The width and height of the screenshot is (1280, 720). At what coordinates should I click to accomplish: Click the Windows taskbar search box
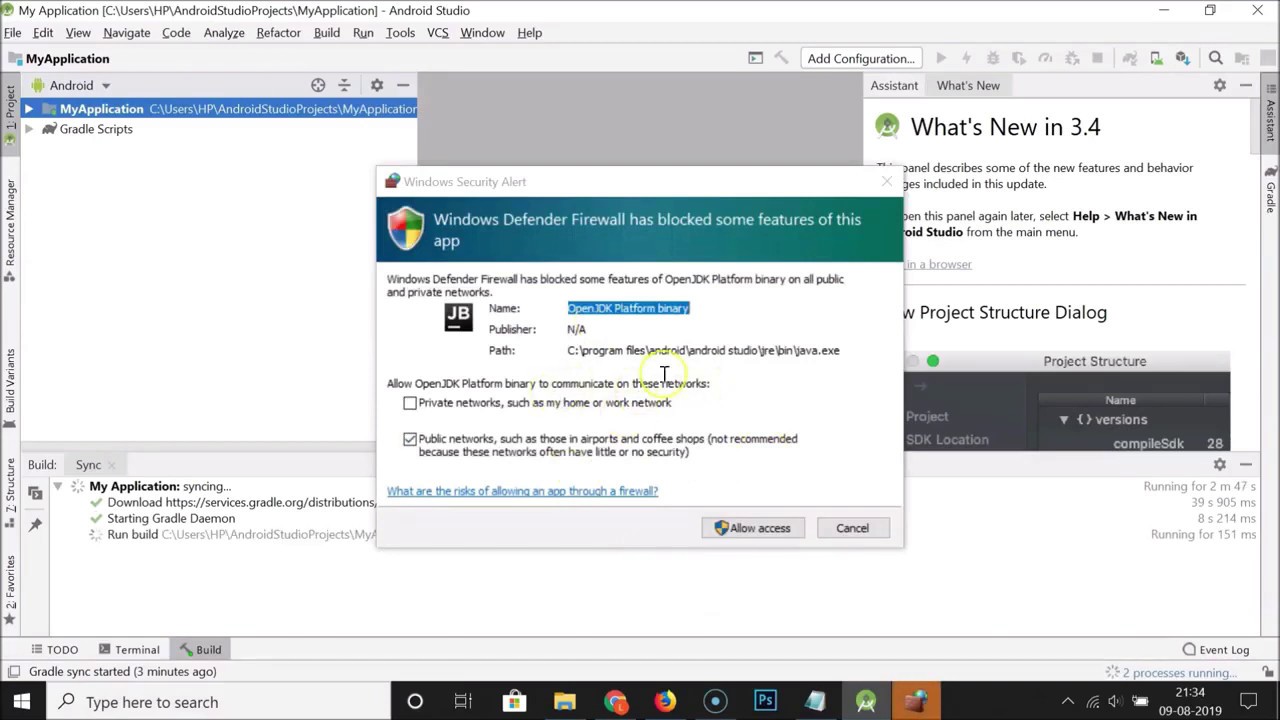click(x=218, y=702)
